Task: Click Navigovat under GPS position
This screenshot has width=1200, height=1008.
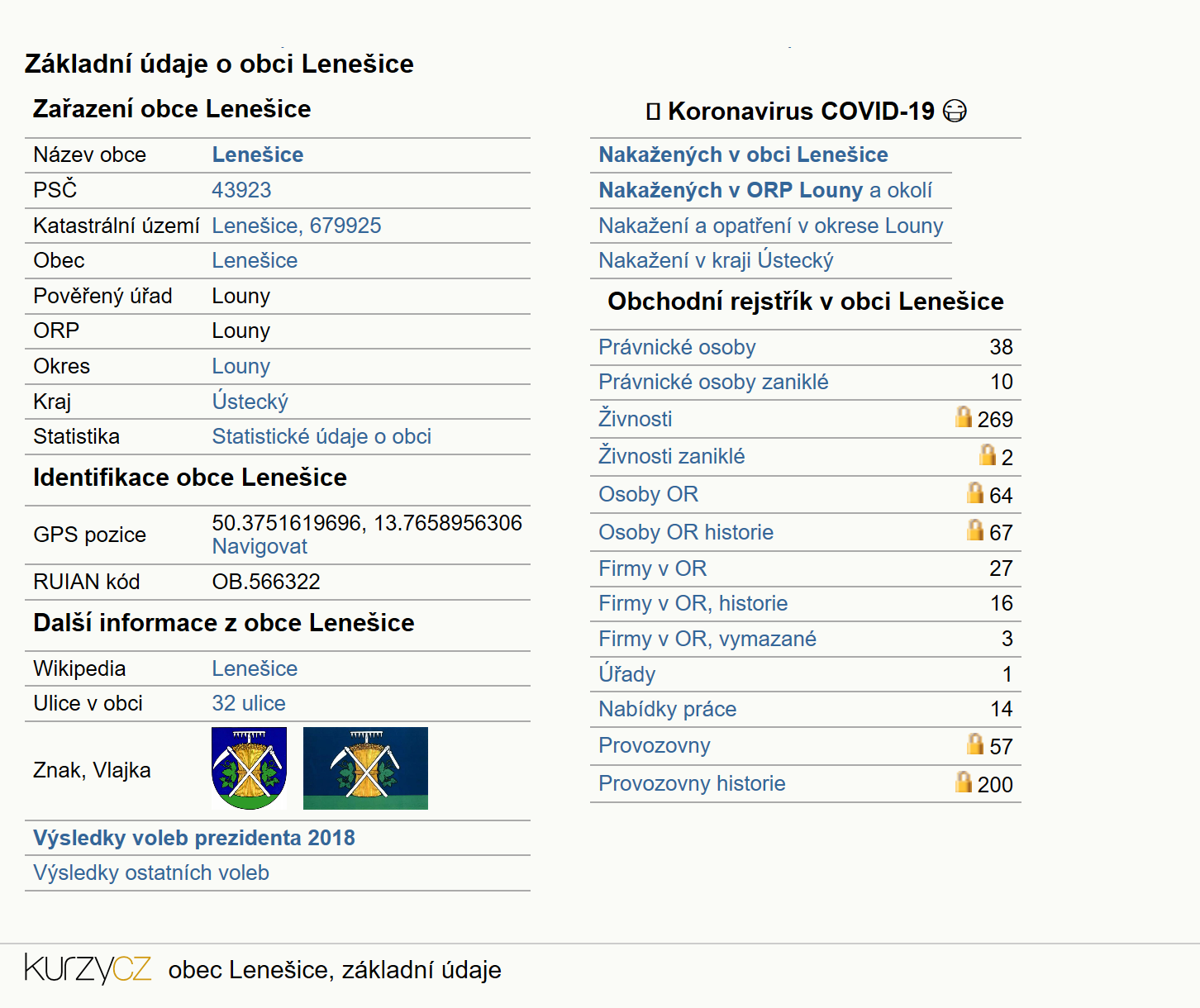Action: 260,546
